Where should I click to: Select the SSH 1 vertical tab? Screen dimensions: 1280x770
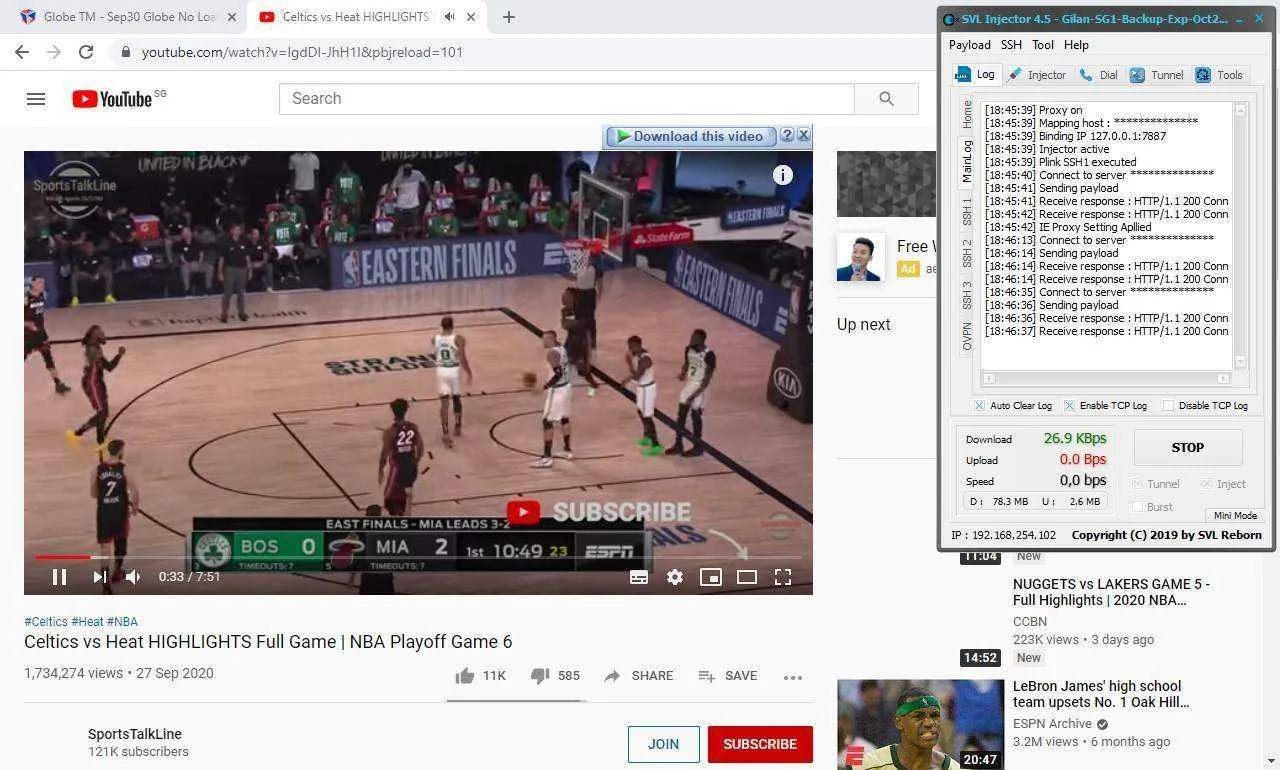tap(967, 211)
